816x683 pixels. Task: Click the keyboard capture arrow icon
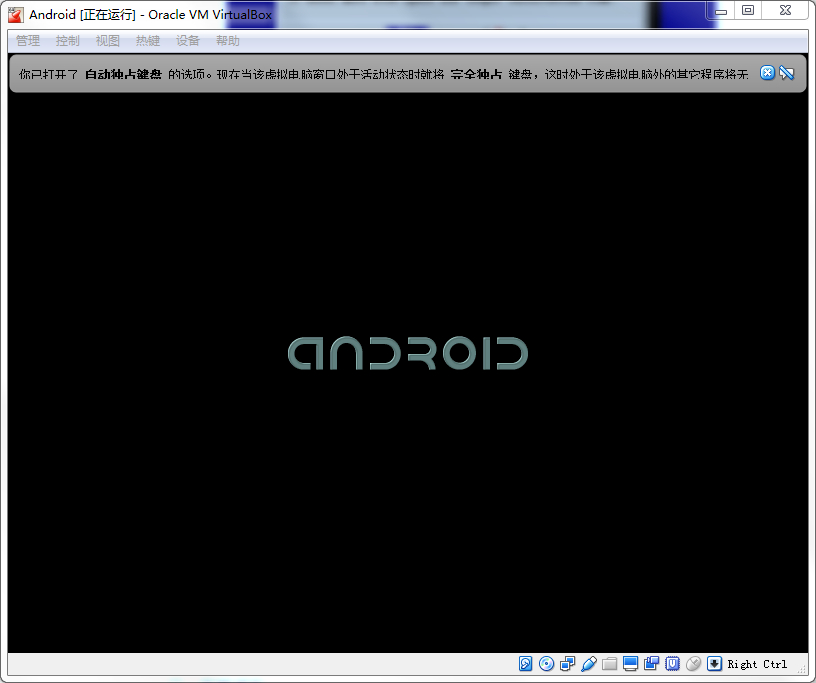(x=715, y=664)
